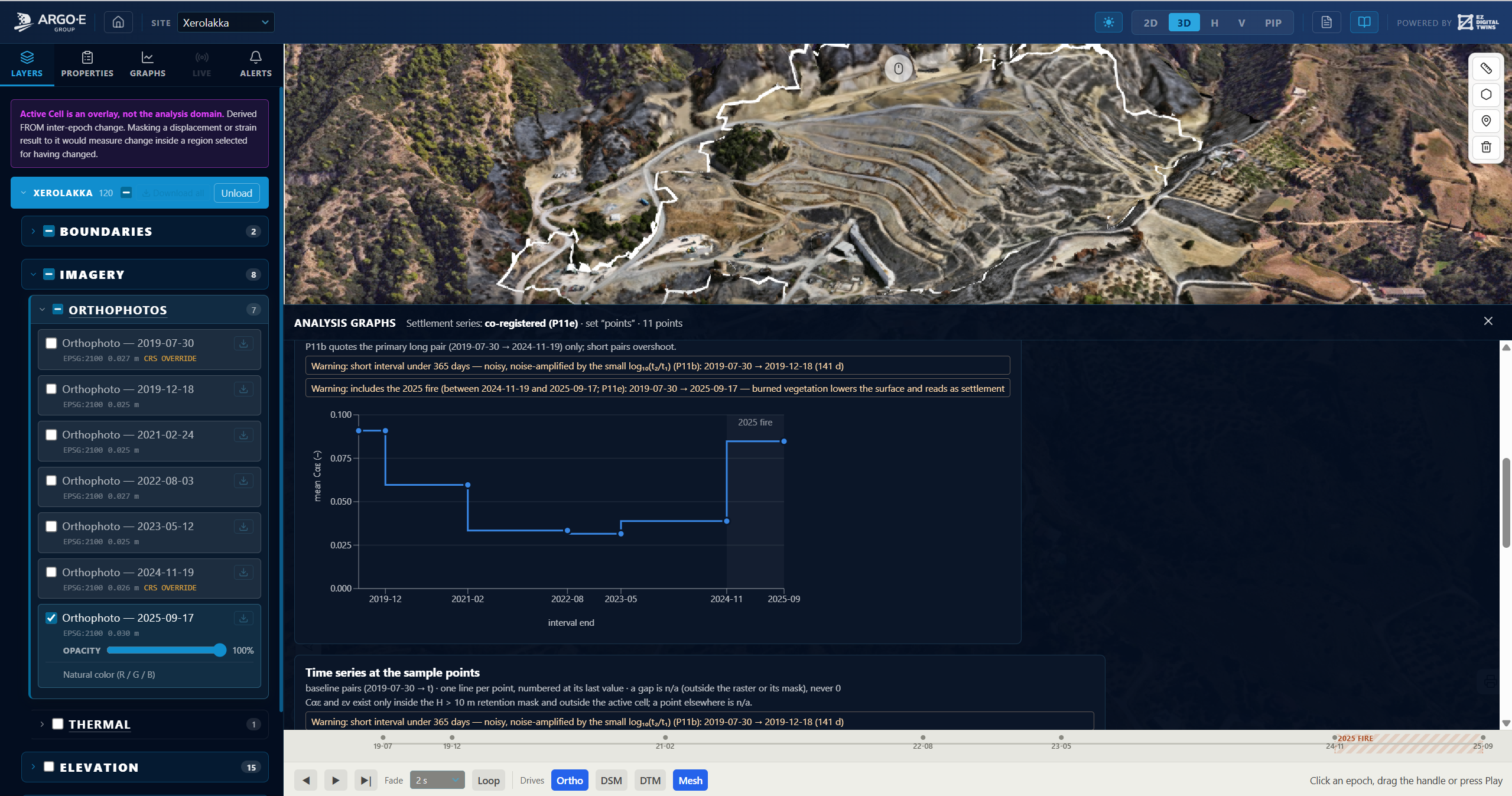
Task: Click the Unload button
Action: pyautogui.click(x=236, y=193)
